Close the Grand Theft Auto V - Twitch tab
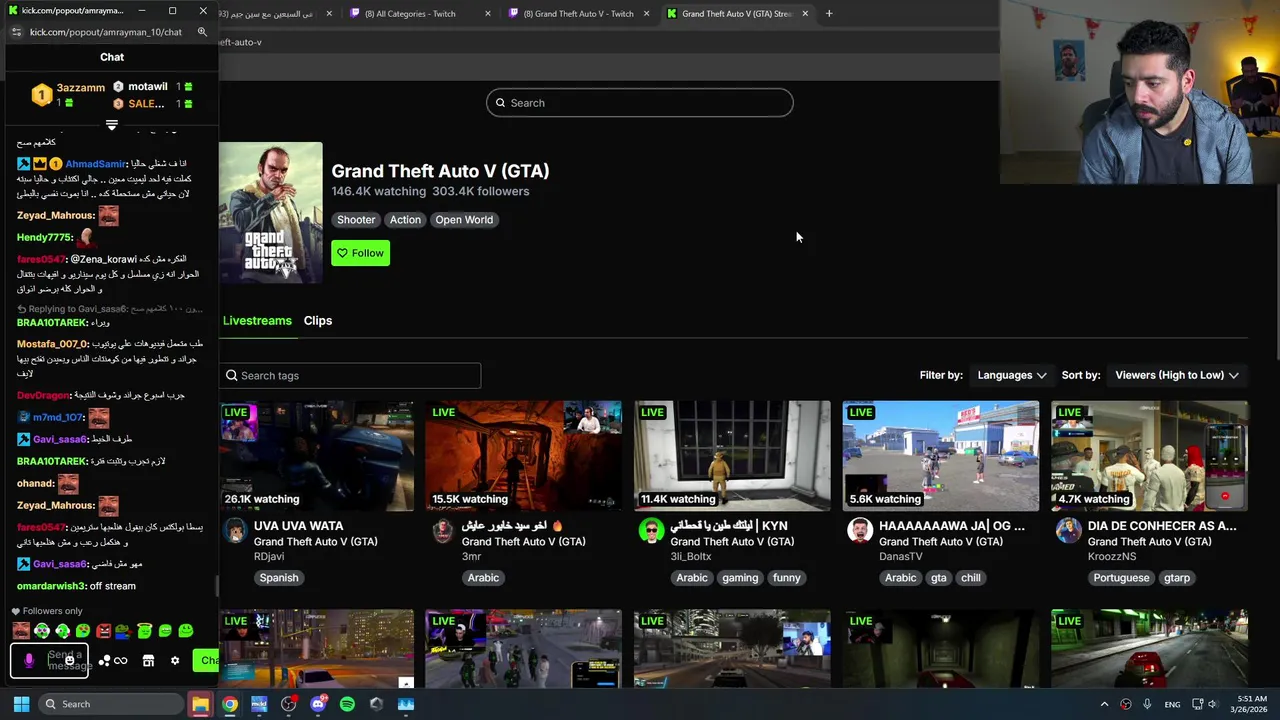This screenshot has height=720, width=1280. tap(646, 14)
